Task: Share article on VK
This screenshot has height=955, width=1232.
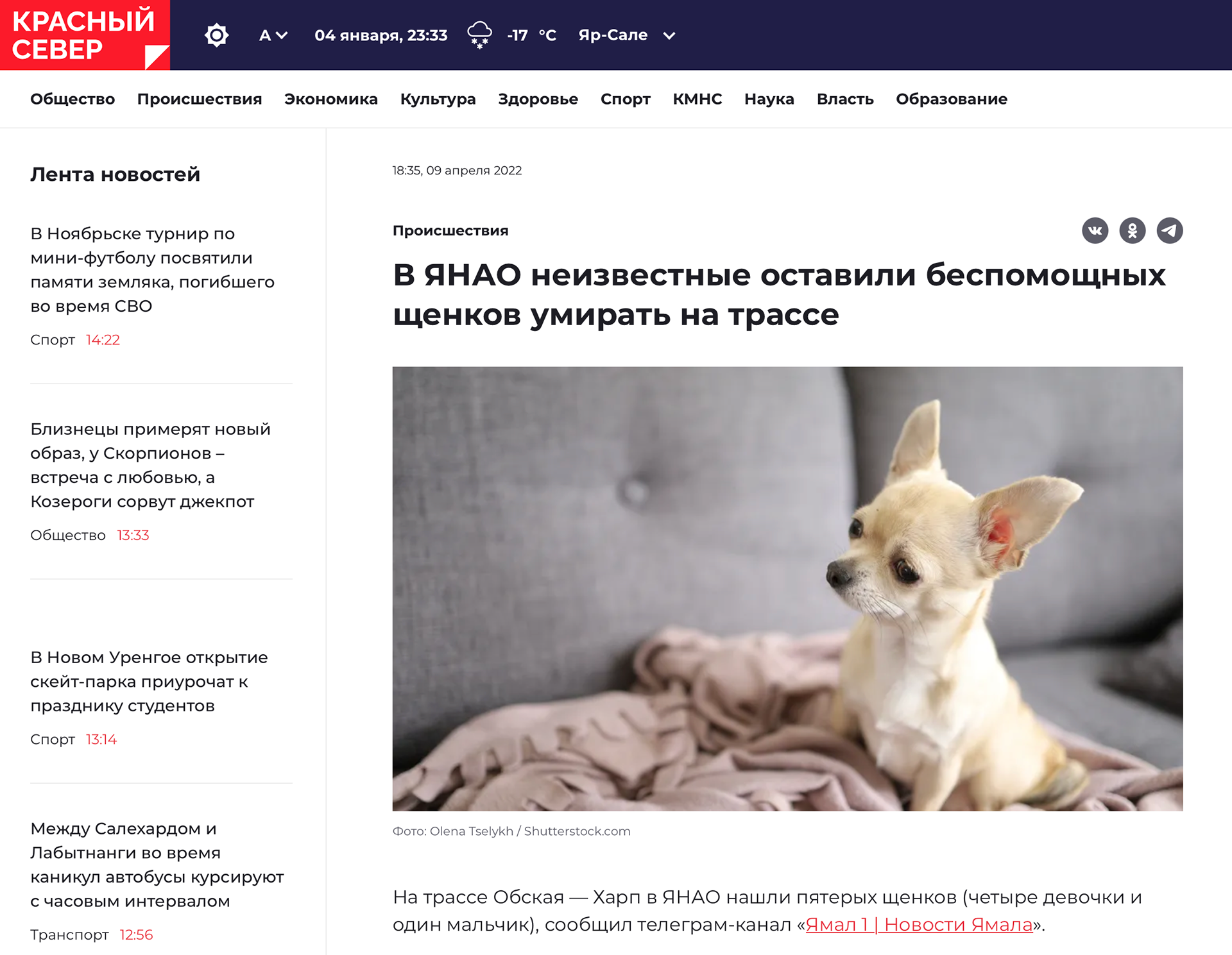Action: 1095,231
